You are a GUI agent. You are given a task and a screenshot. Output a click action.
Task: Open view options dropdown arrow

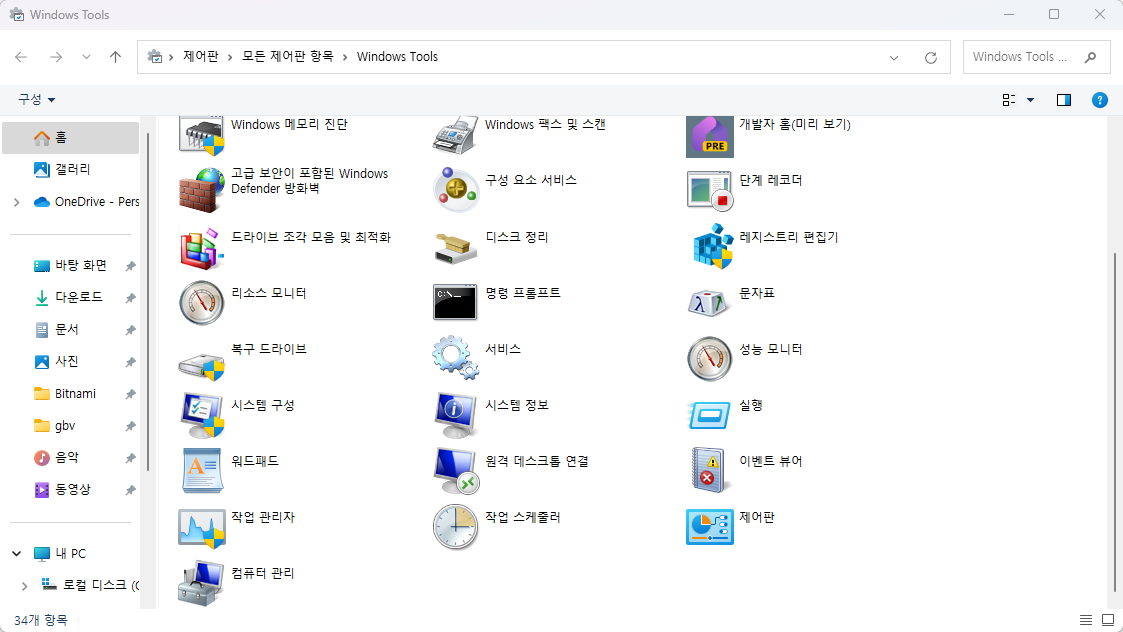[x=1031, y=100]
